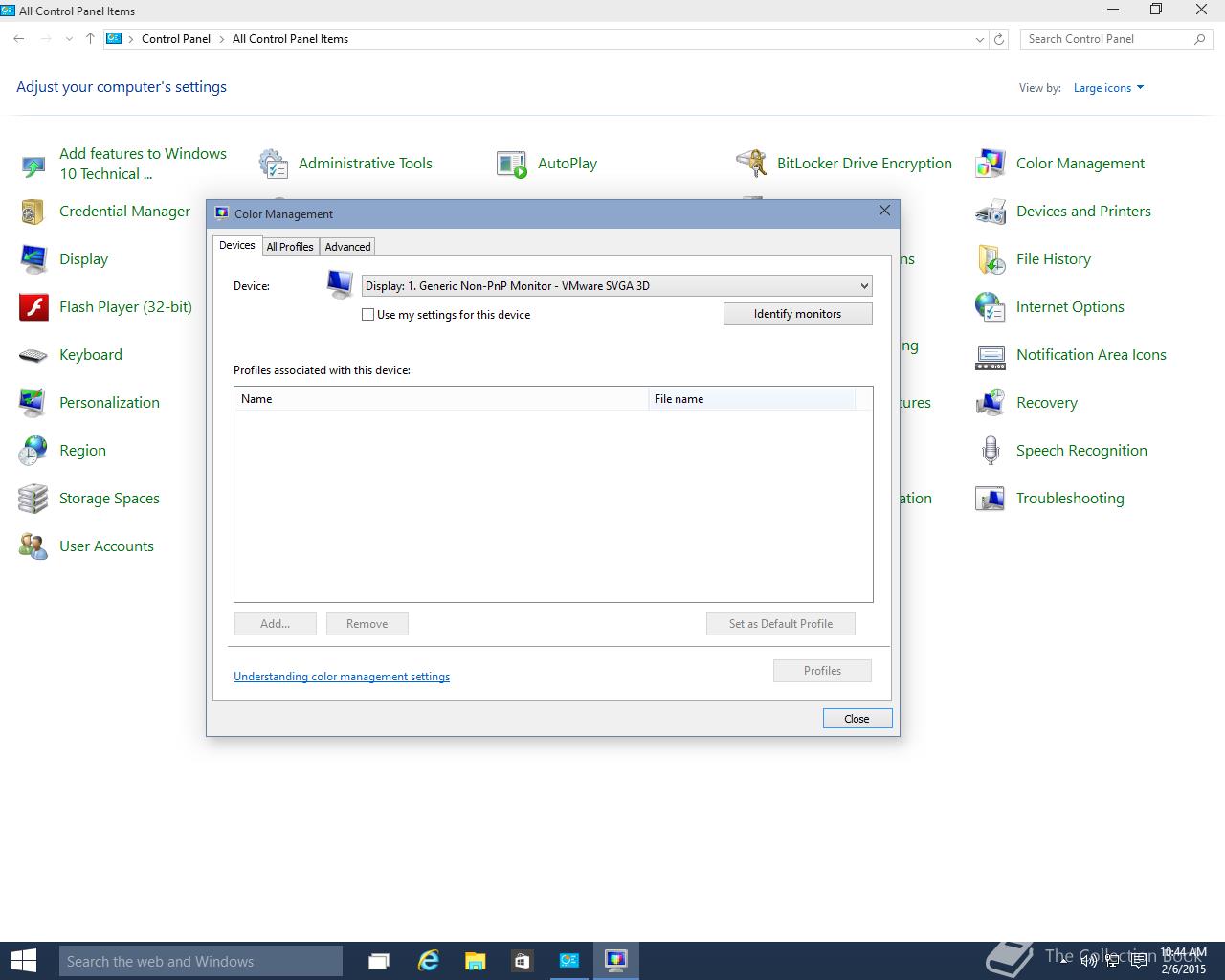Open Administrative Tools icon
This screenshot has height=980, width=1225.
point(273,164)
